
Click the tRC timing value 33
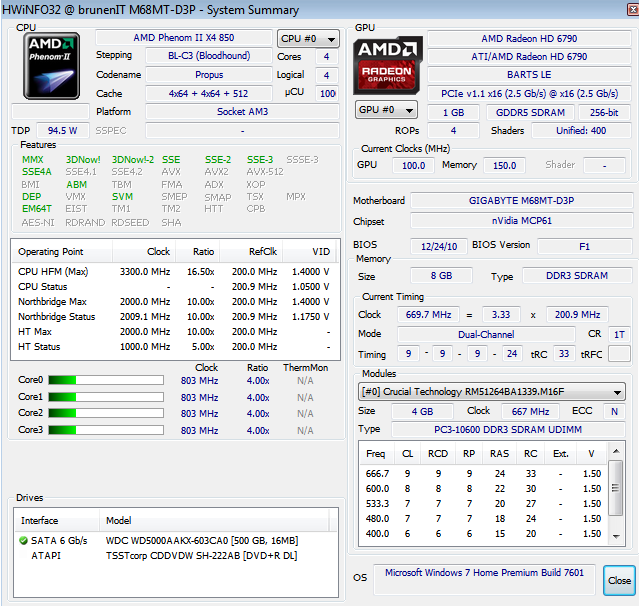[564, 354]
